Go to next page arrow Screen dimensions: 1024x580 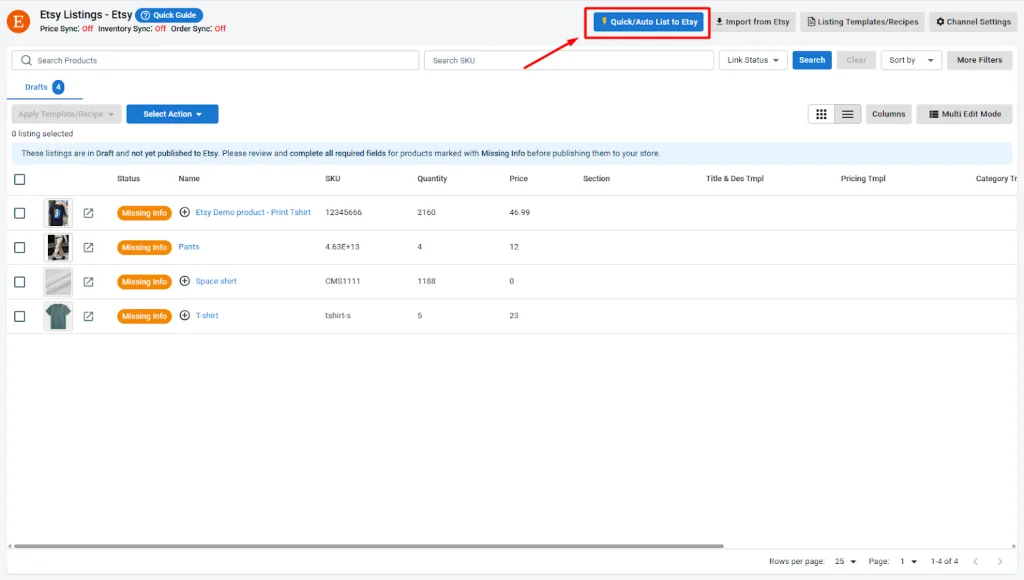coord(1002,562)
